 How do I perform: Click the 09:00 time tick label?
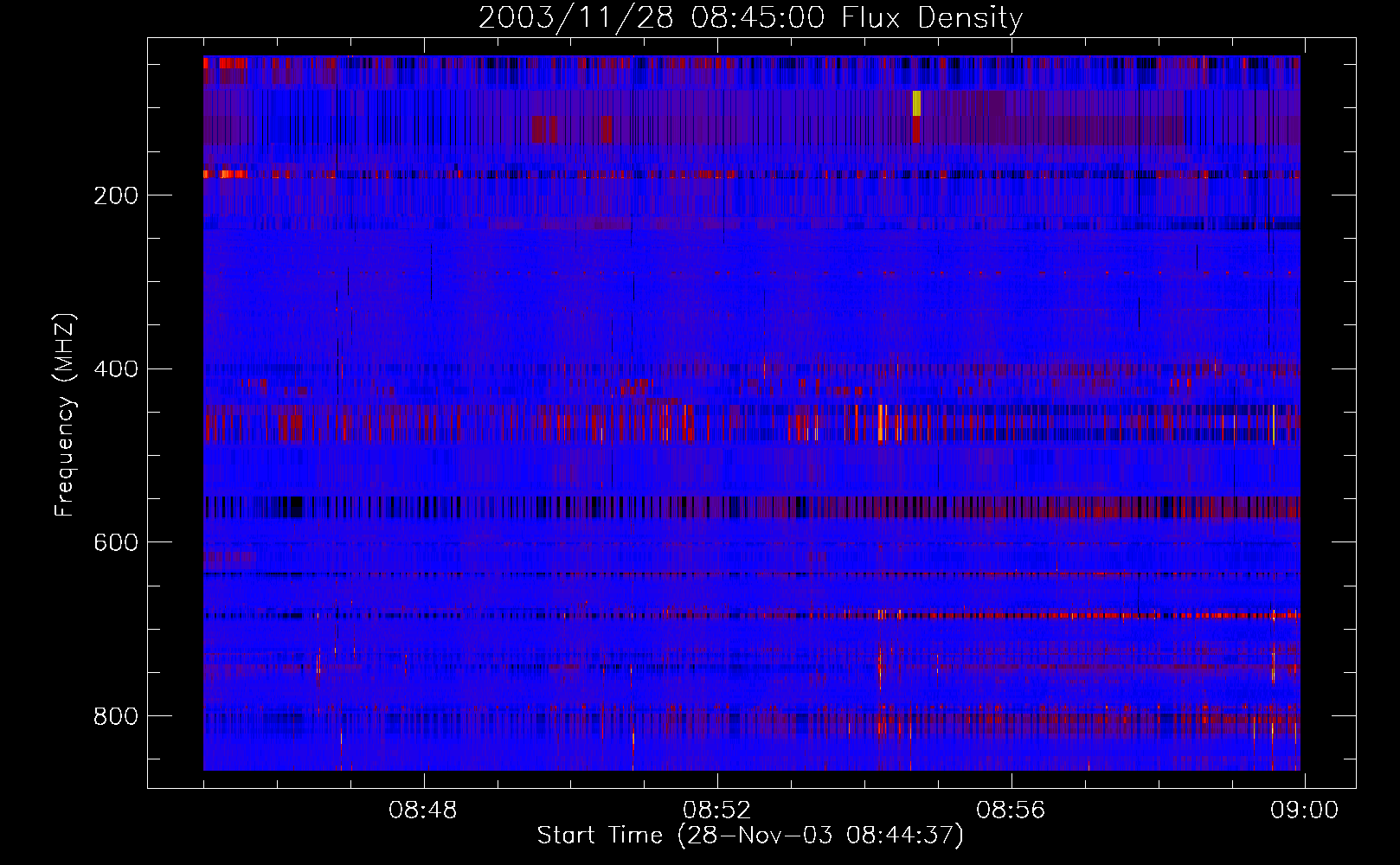(1304, 811)
